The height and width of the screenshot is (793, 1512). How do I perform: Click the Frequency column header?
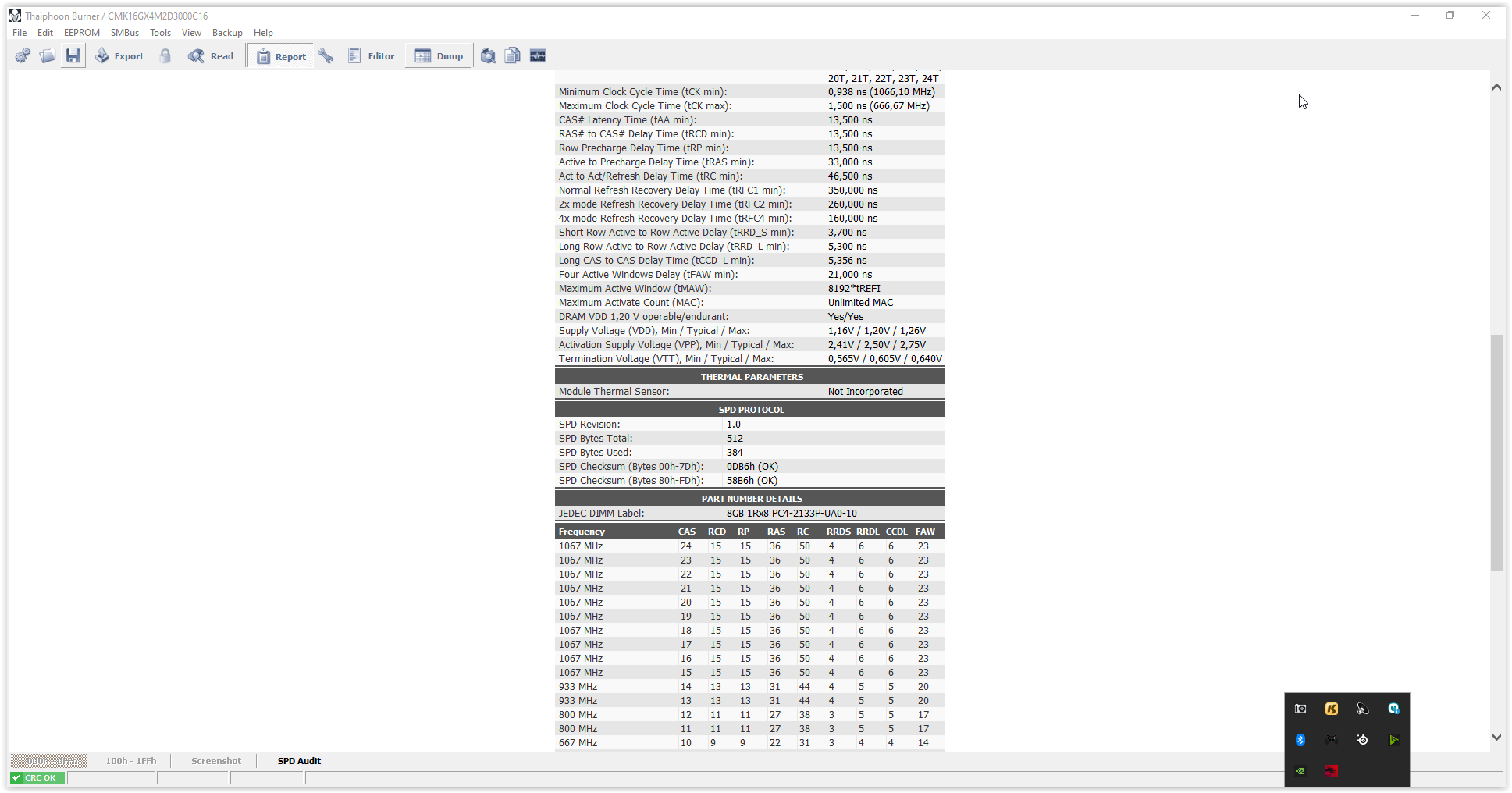click(582, 532)
